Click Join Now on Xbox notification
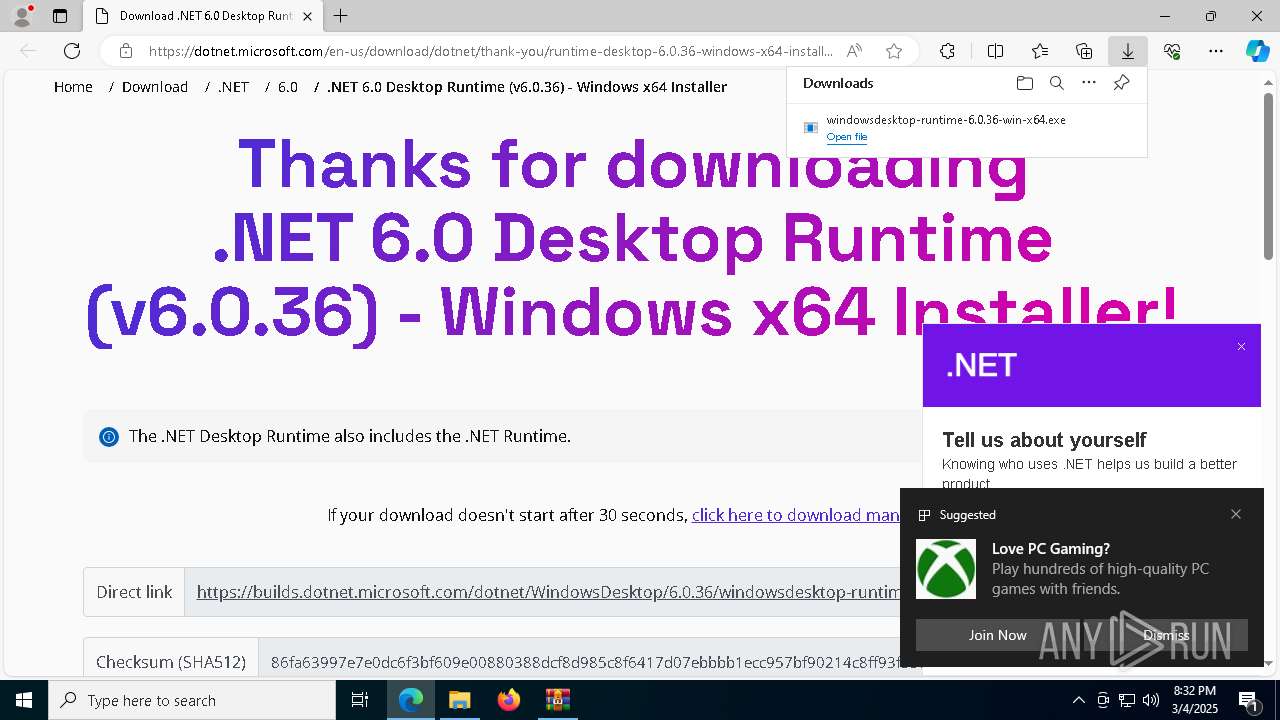Viewport: 1280px width, 720px height. tap(997, 635)
